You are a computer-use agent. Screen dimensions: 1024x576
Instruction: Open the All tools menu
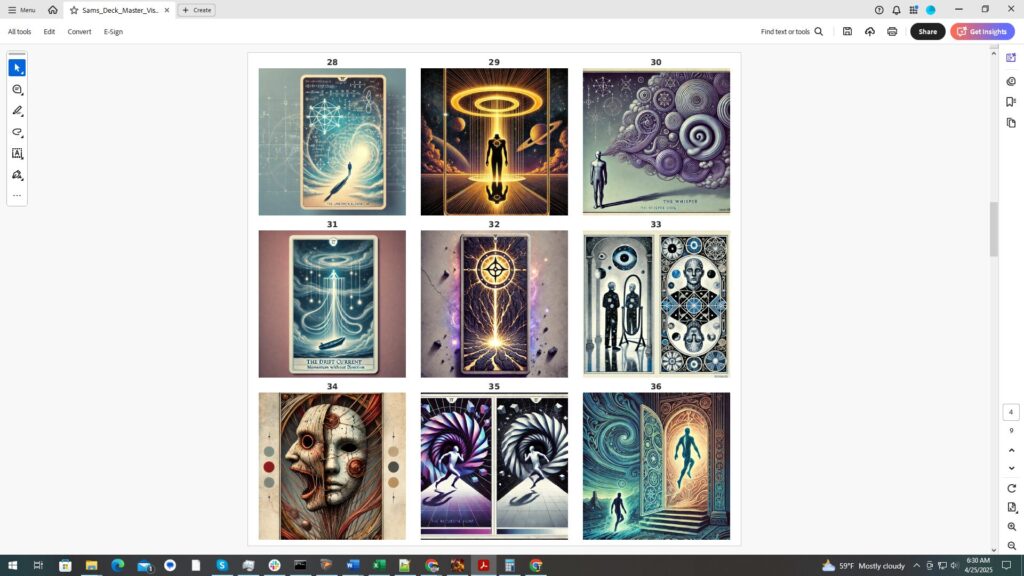19,32
